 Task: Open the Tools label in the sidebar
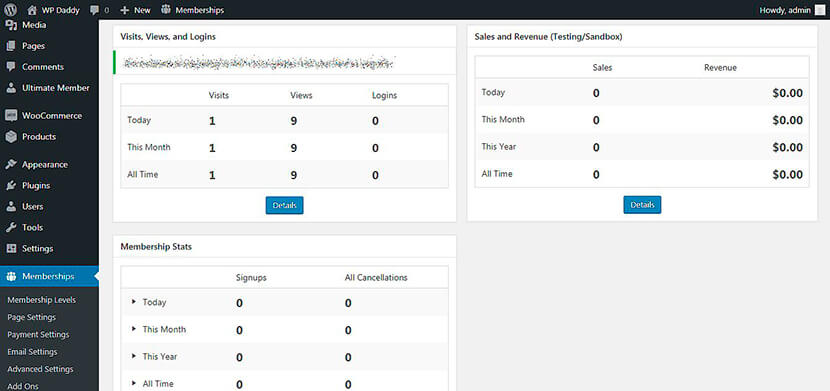point(32,228)
